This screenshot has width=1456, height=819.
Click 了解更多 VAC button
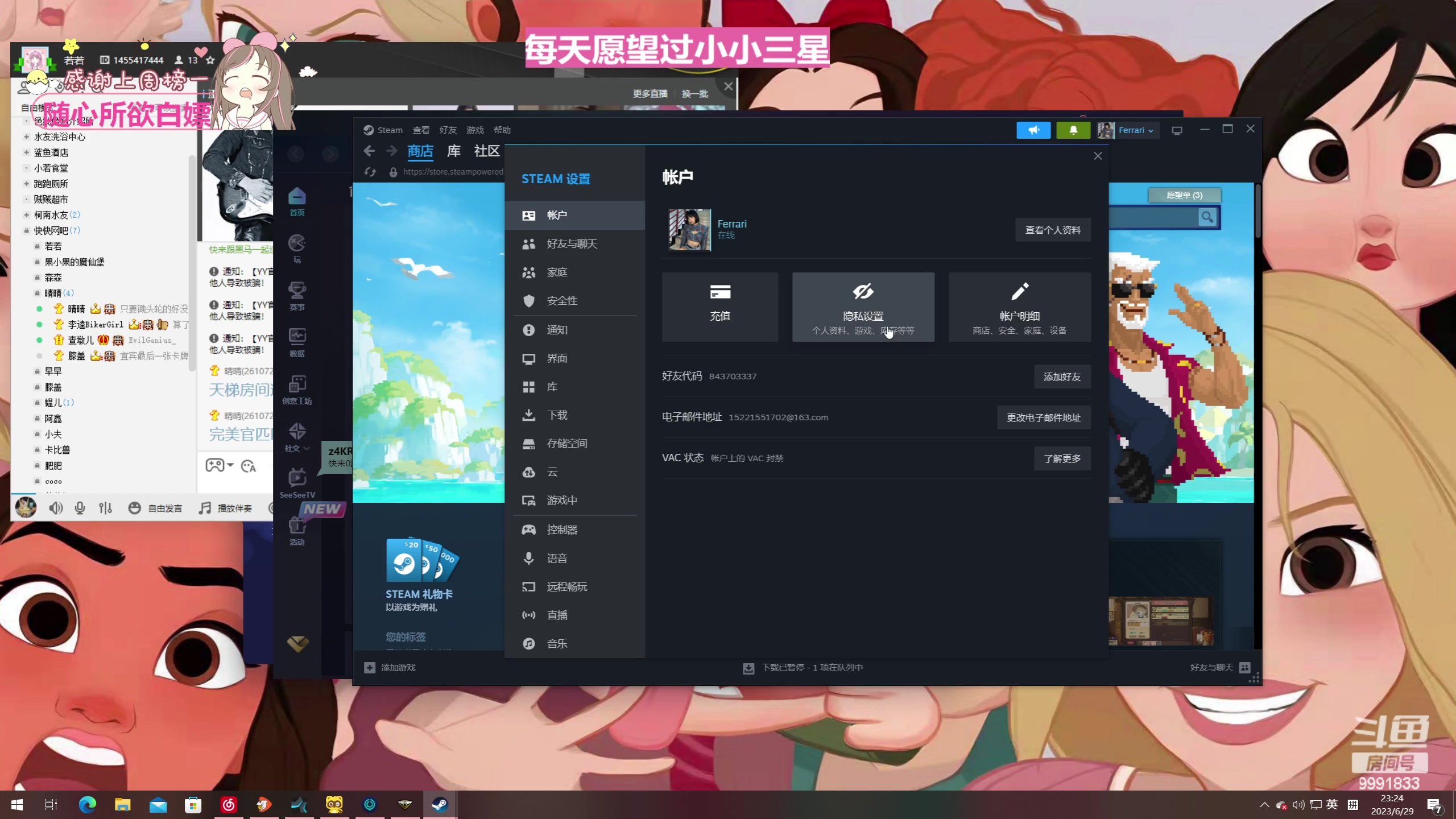1062,458
